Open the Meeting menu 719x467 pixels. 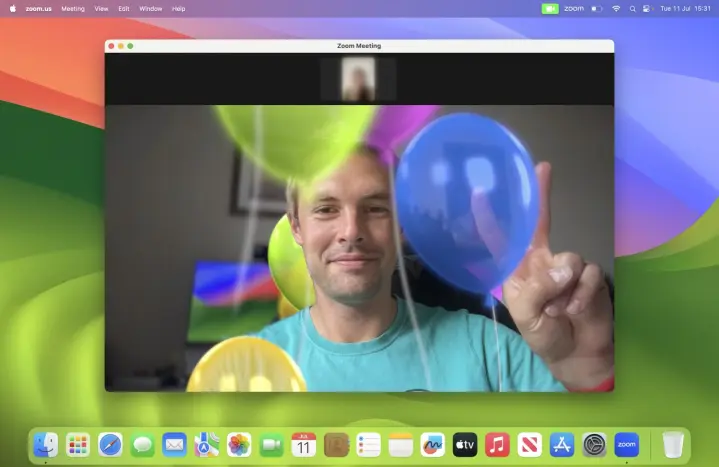pyautogui.click(x=73, y=9)
